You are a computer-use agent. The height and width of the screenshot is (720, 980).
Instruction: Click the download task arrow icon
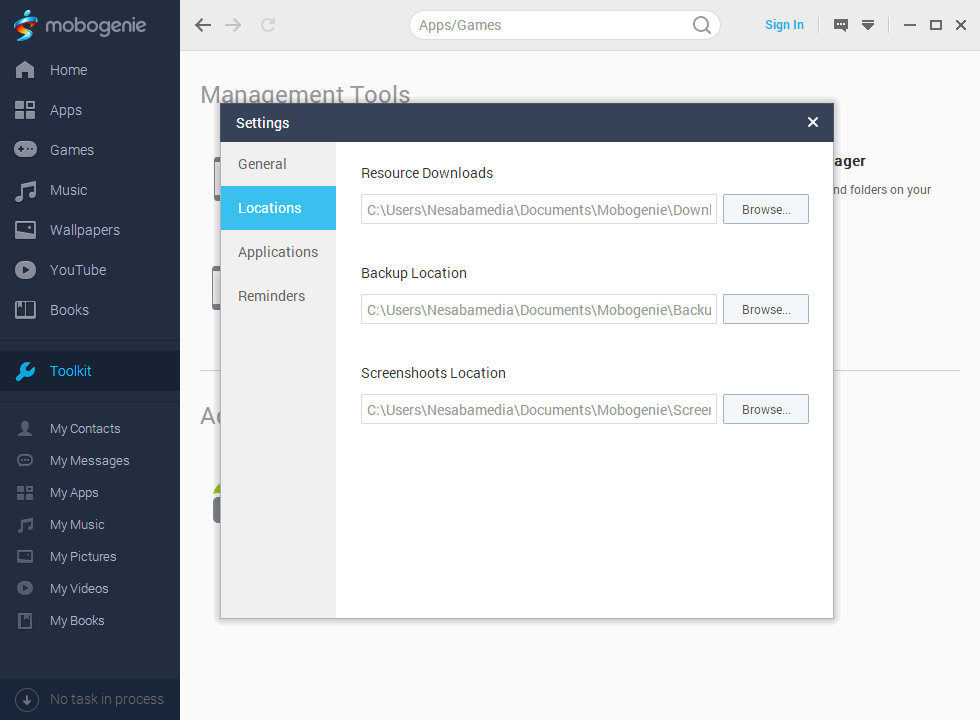(27, 699)
